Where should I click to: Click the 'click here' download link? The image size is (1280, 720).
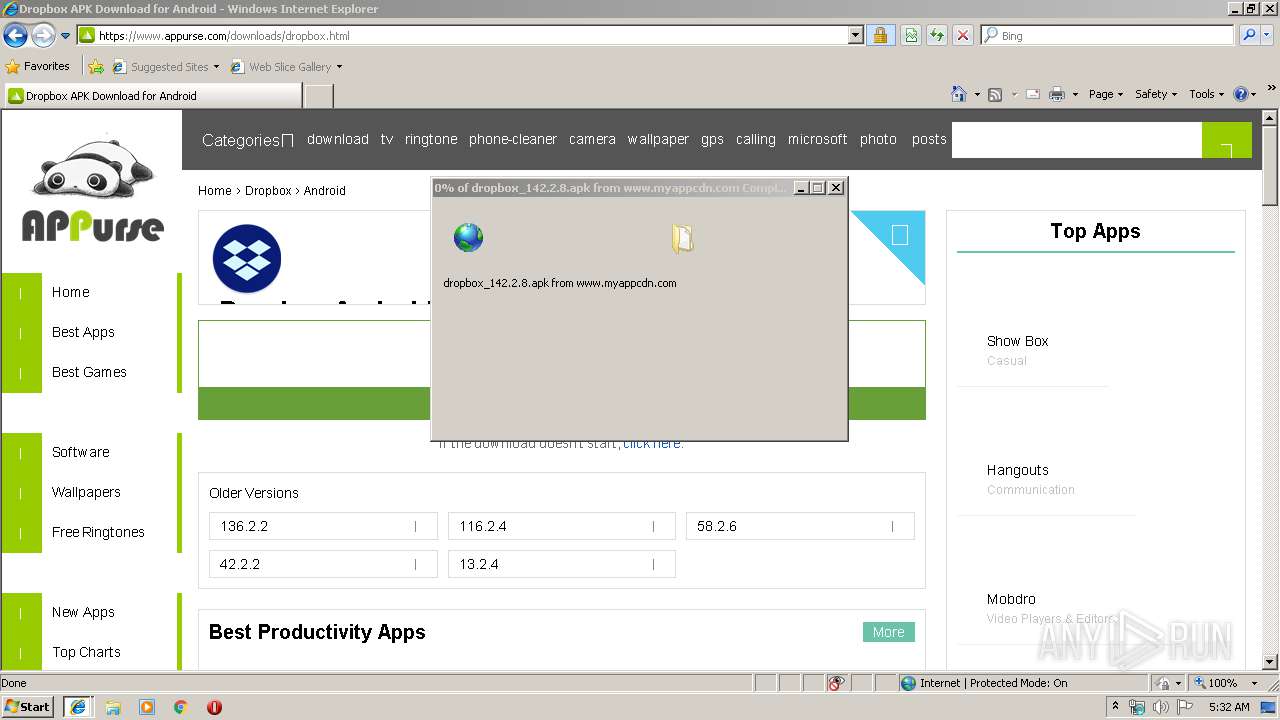652,443
